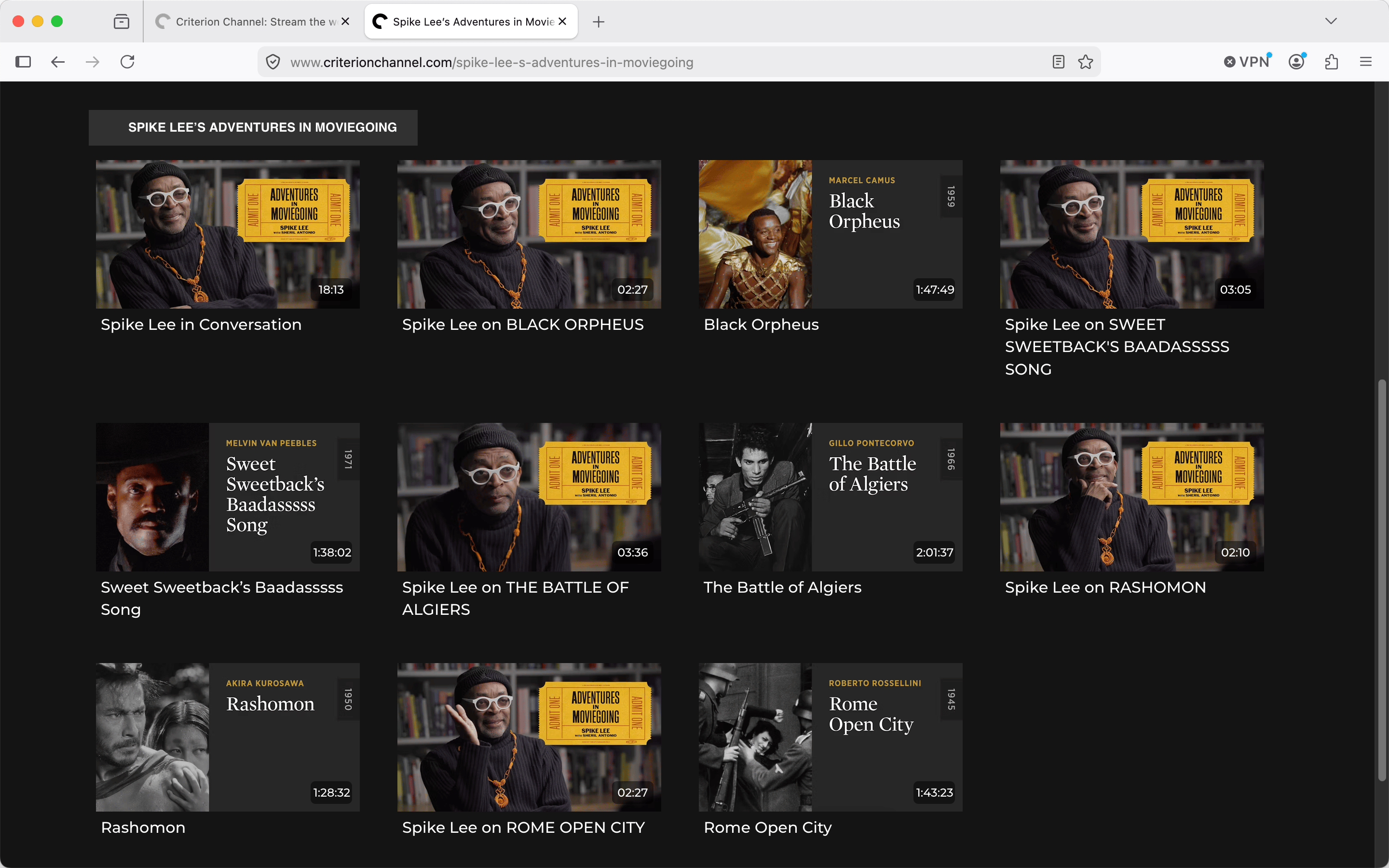
Task: Click "Spike Lee on THE BATTLE OF ALGIERS" title
Action: (516, 598)
